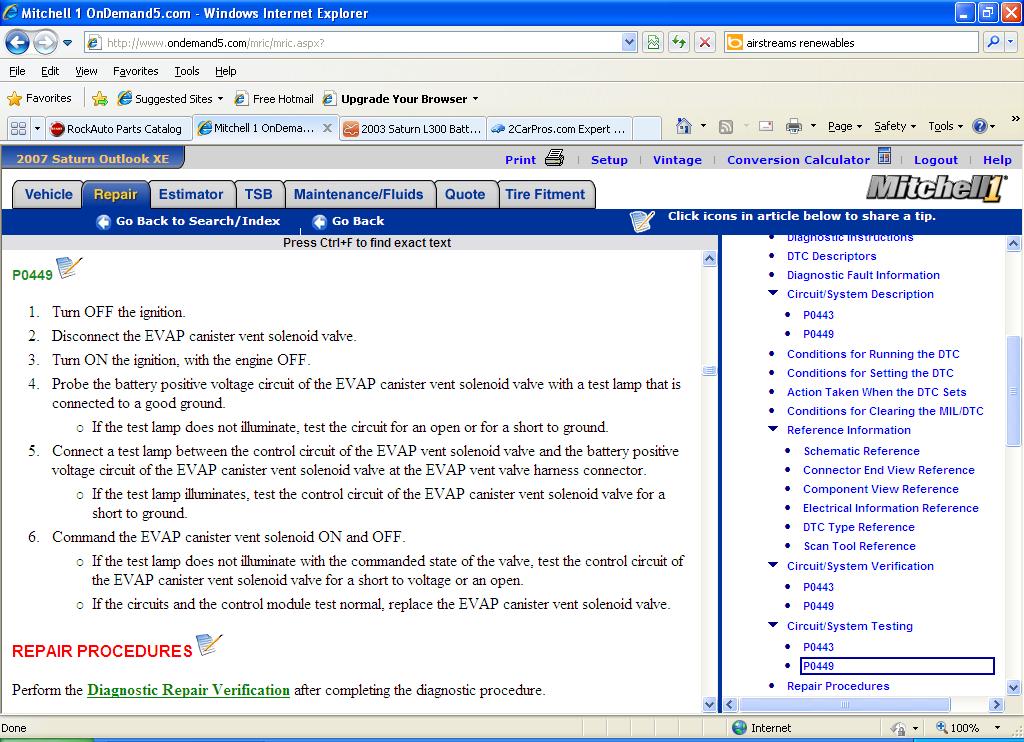This screenshot has height=742, width=1024.
Task: Click the article pane vertical scrollbar thumb
Action: [709, 370]
